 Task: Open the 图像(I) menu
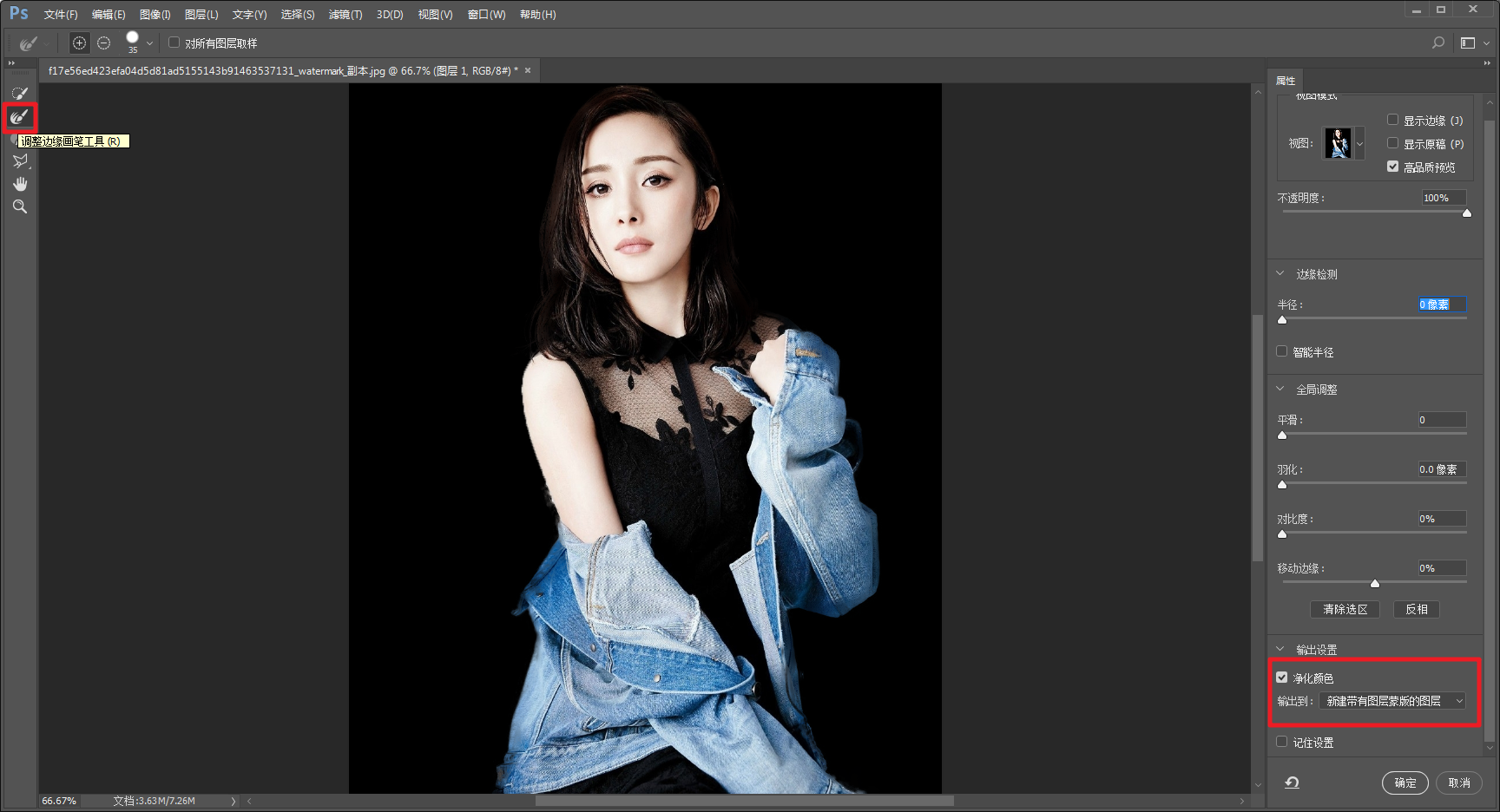click(155, 15)
